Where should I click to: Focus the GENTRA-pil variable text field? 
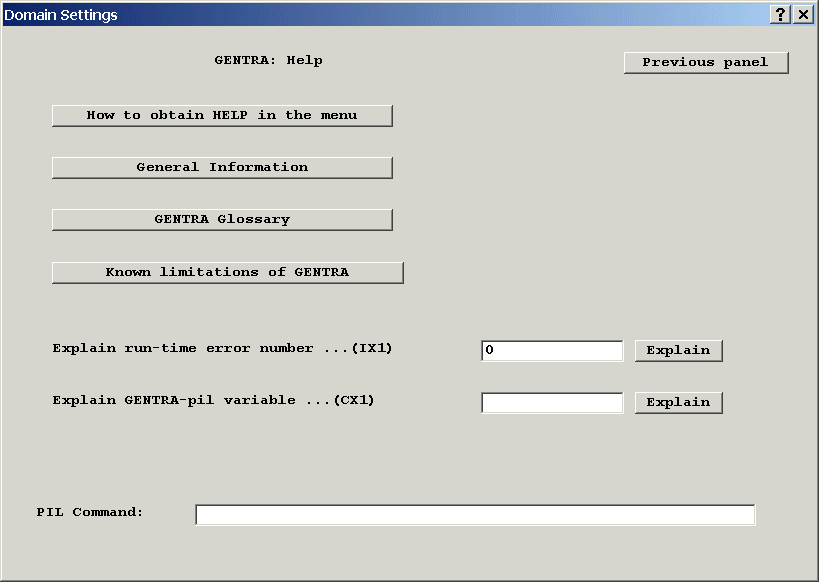(x=552, y=402)
